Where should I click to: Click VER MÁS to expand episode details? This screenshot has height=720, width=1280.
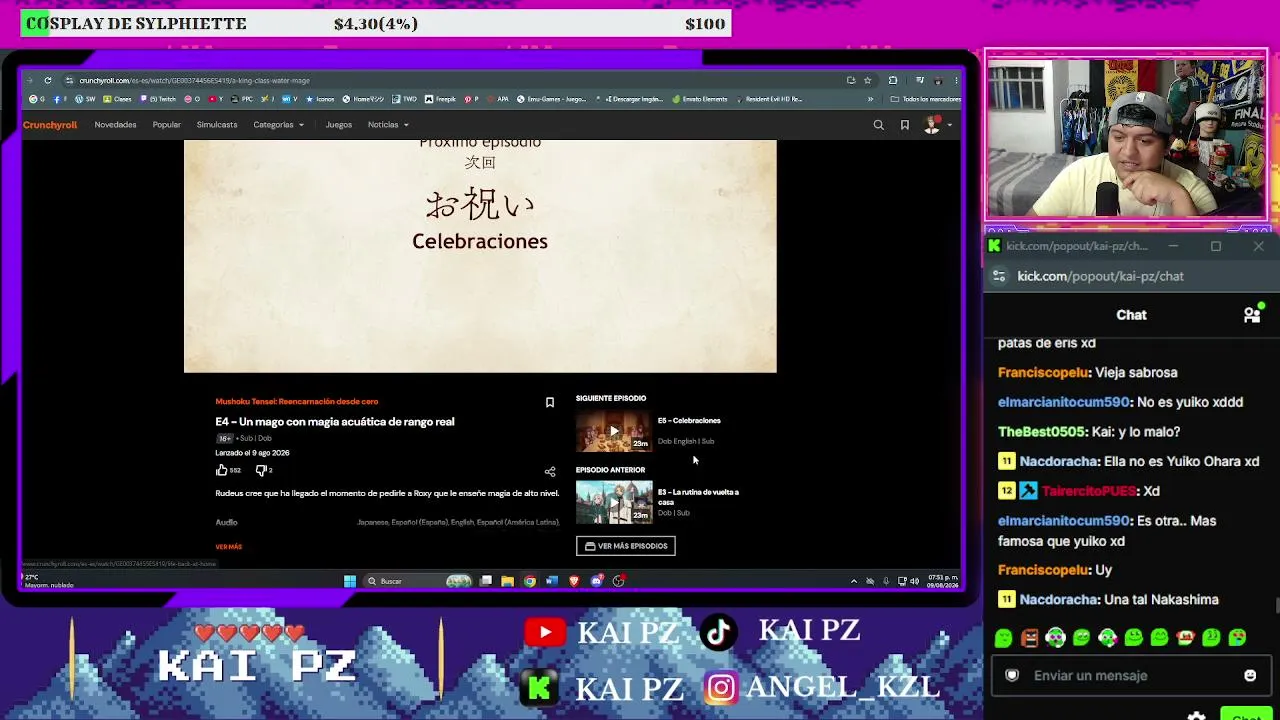point(229,547)
